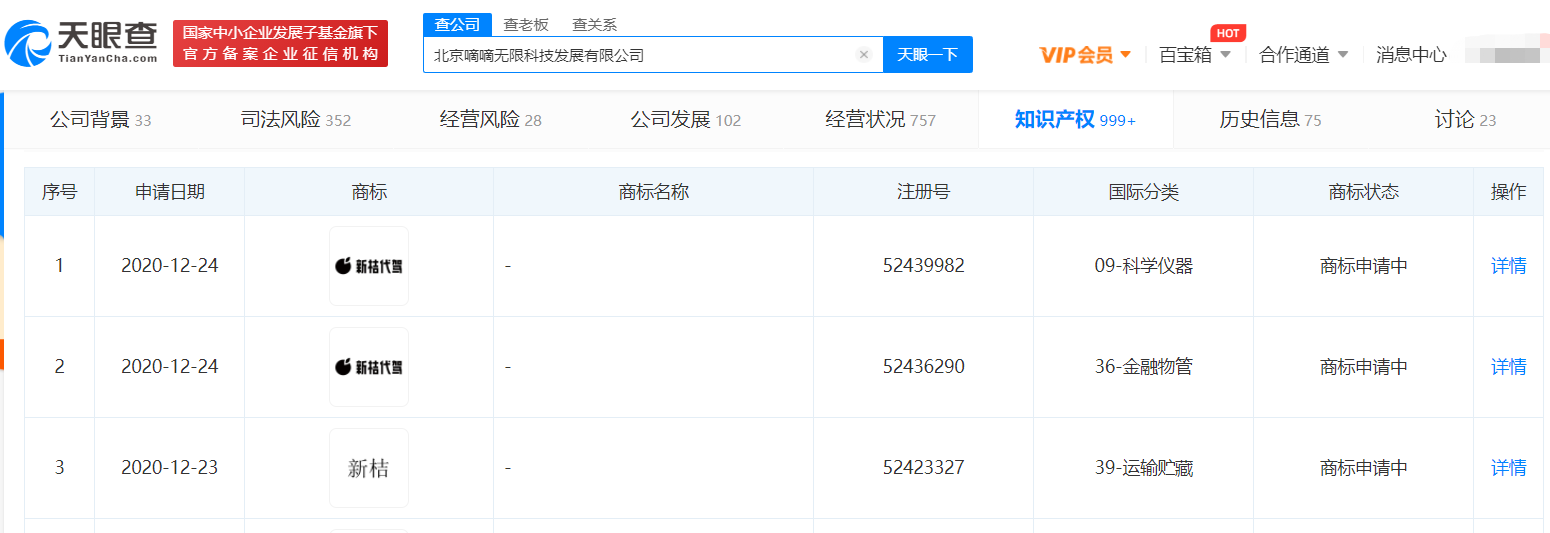The width and height of the screenshot is (1550, 533).
Task: Open the 公司背景 tab
Action: pos(101,120)
